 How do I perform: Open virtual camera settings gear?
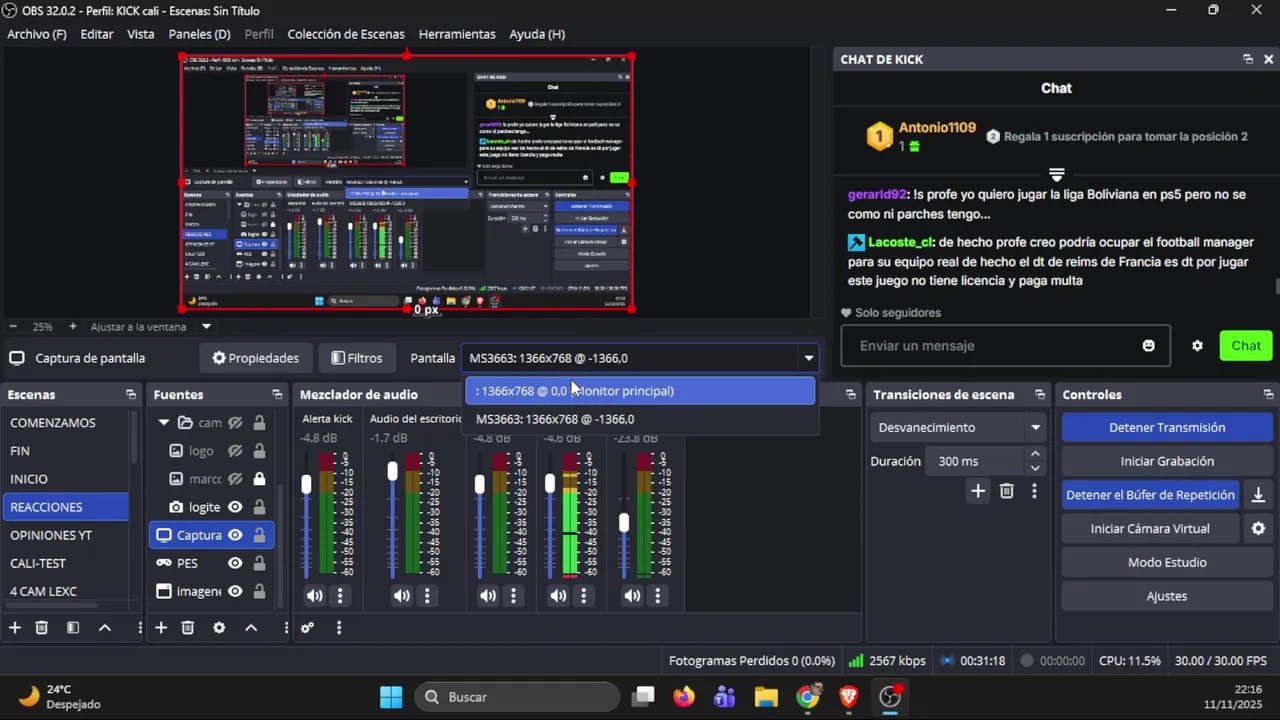(1258, 529)
